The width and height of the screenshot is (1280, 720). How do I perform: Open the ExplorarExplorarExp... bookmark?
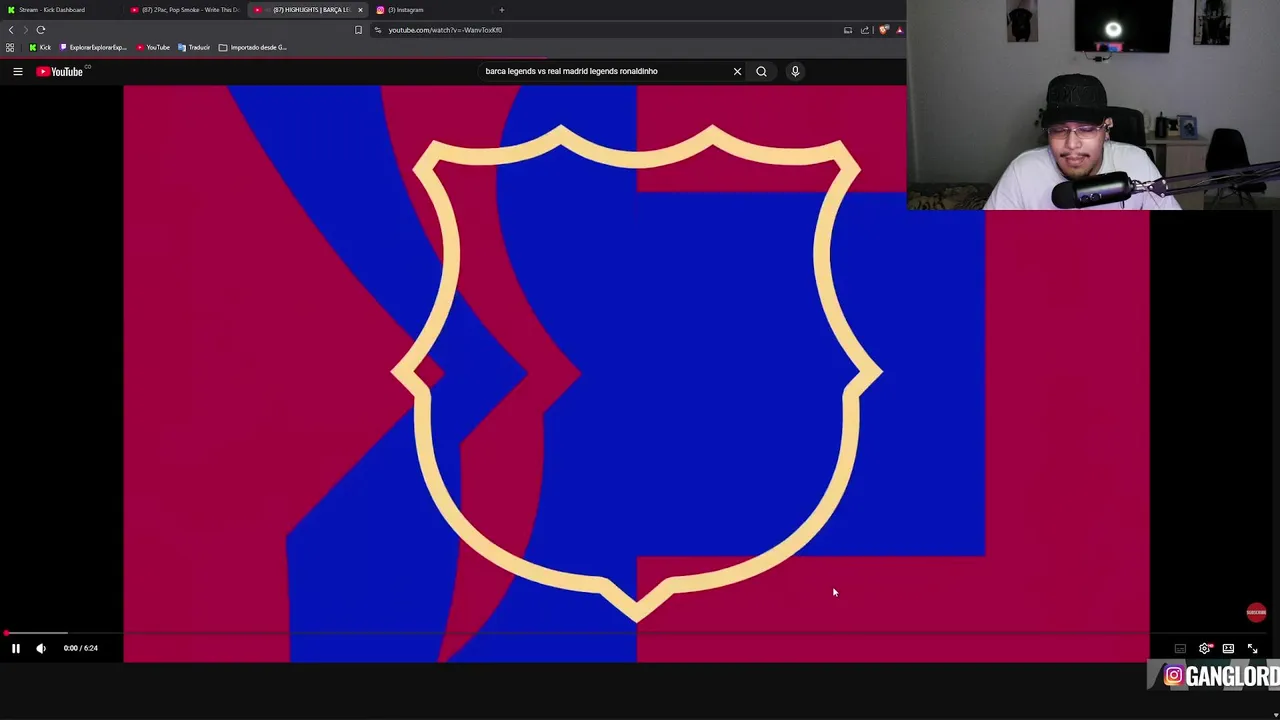[x=93, y=47]
